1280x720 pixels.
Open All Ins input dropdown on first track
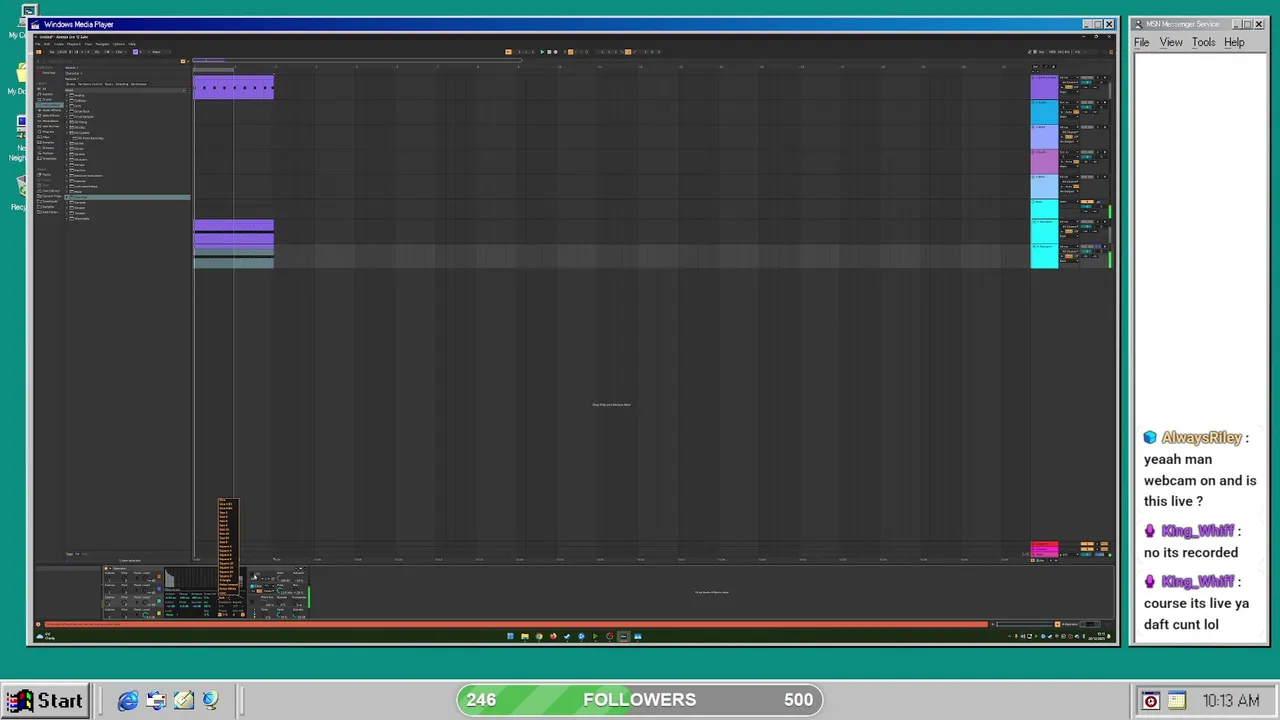click(x=1069, y=78)
